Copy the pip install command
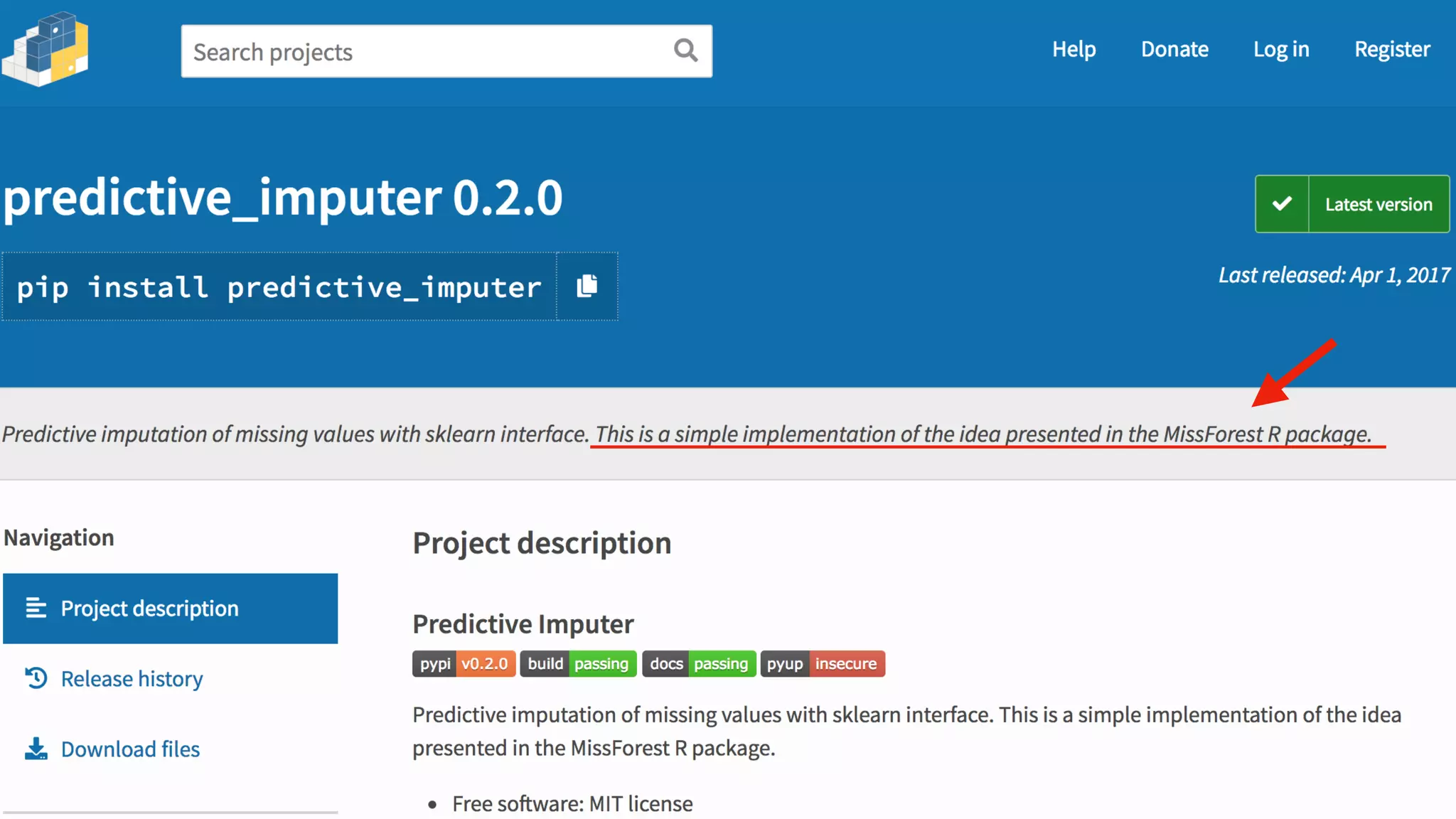 587,287
